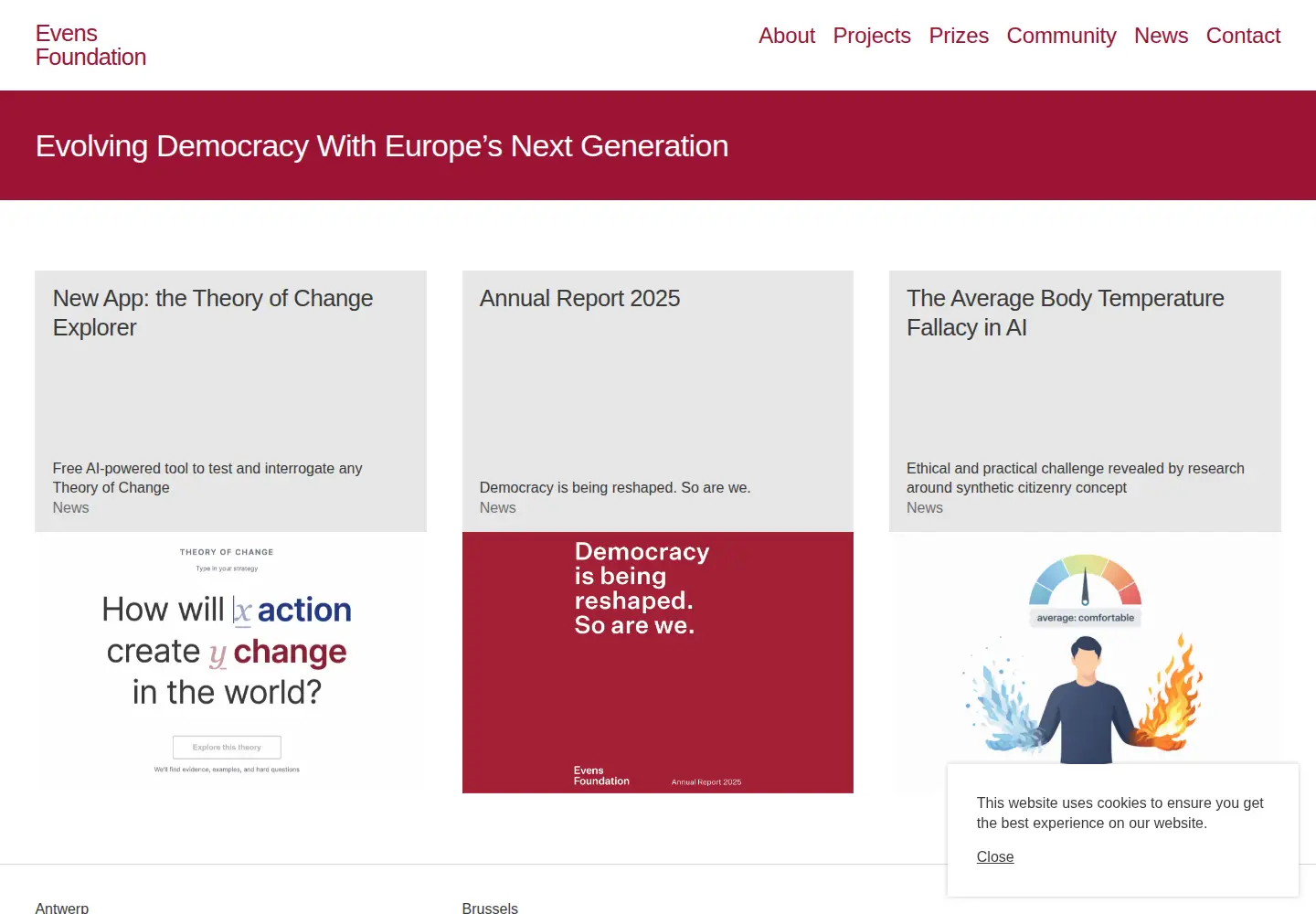Click 'Evolving Democracy With Europe's Next Generation' heading

[382, 146]
